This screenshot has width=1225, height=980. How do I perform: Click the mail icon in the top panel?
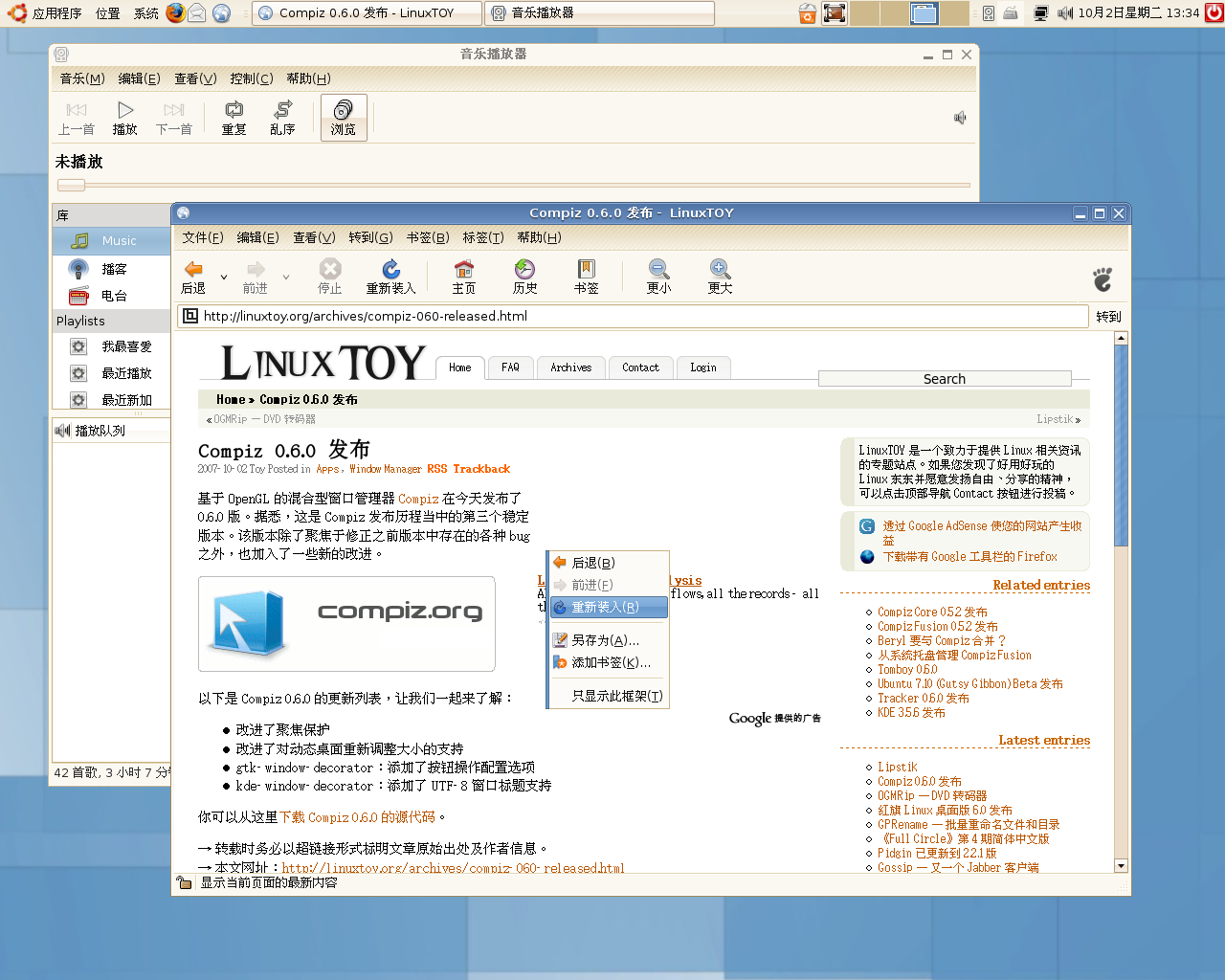point(197,12)
